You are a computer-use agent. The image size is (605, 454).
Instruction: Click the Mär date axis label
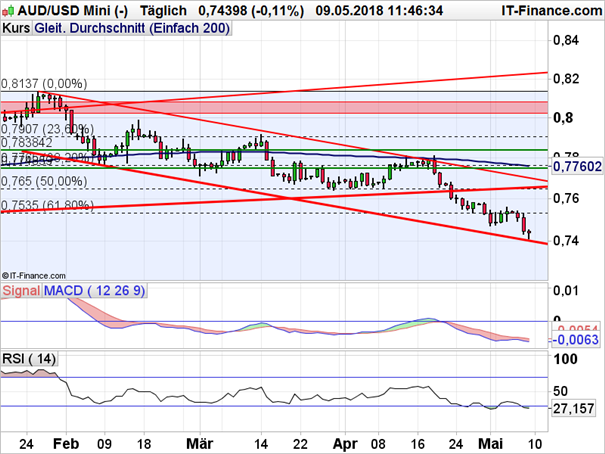coord(199,444)
